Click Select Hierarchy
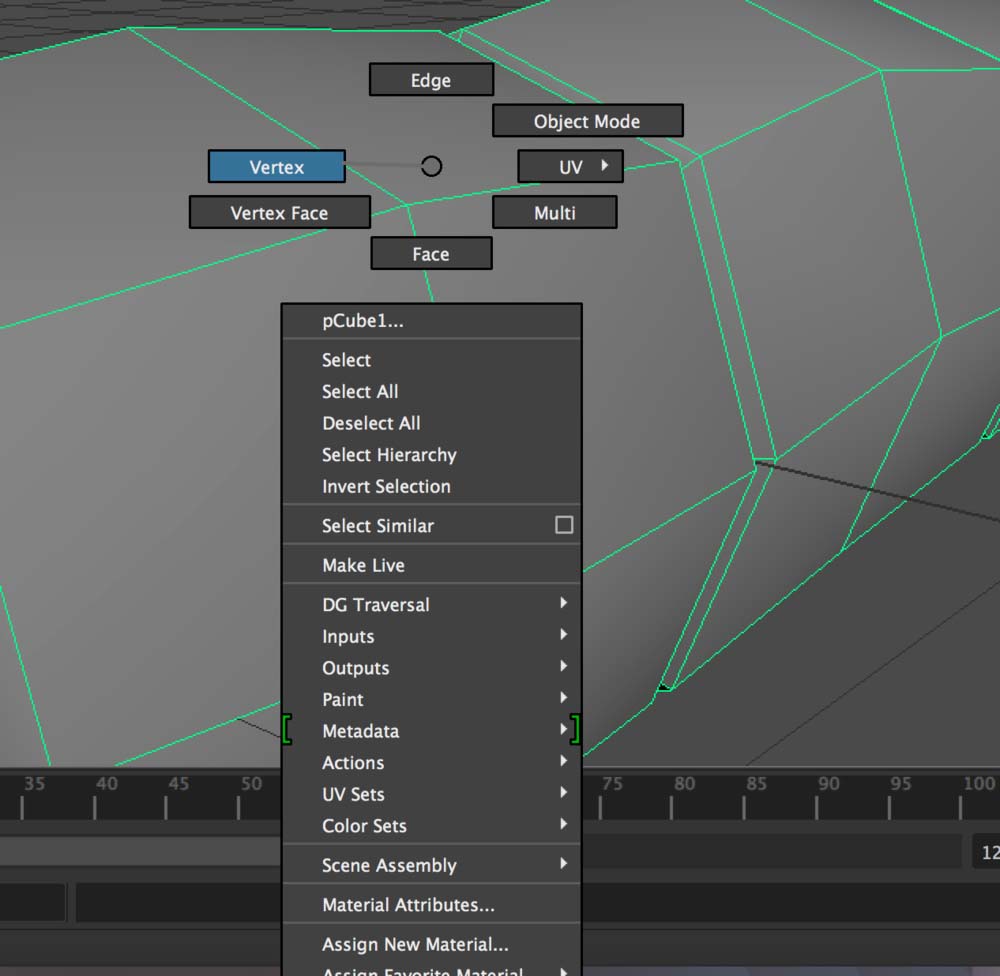Screen dimensions: 1000x976 (x=432, y=455)
